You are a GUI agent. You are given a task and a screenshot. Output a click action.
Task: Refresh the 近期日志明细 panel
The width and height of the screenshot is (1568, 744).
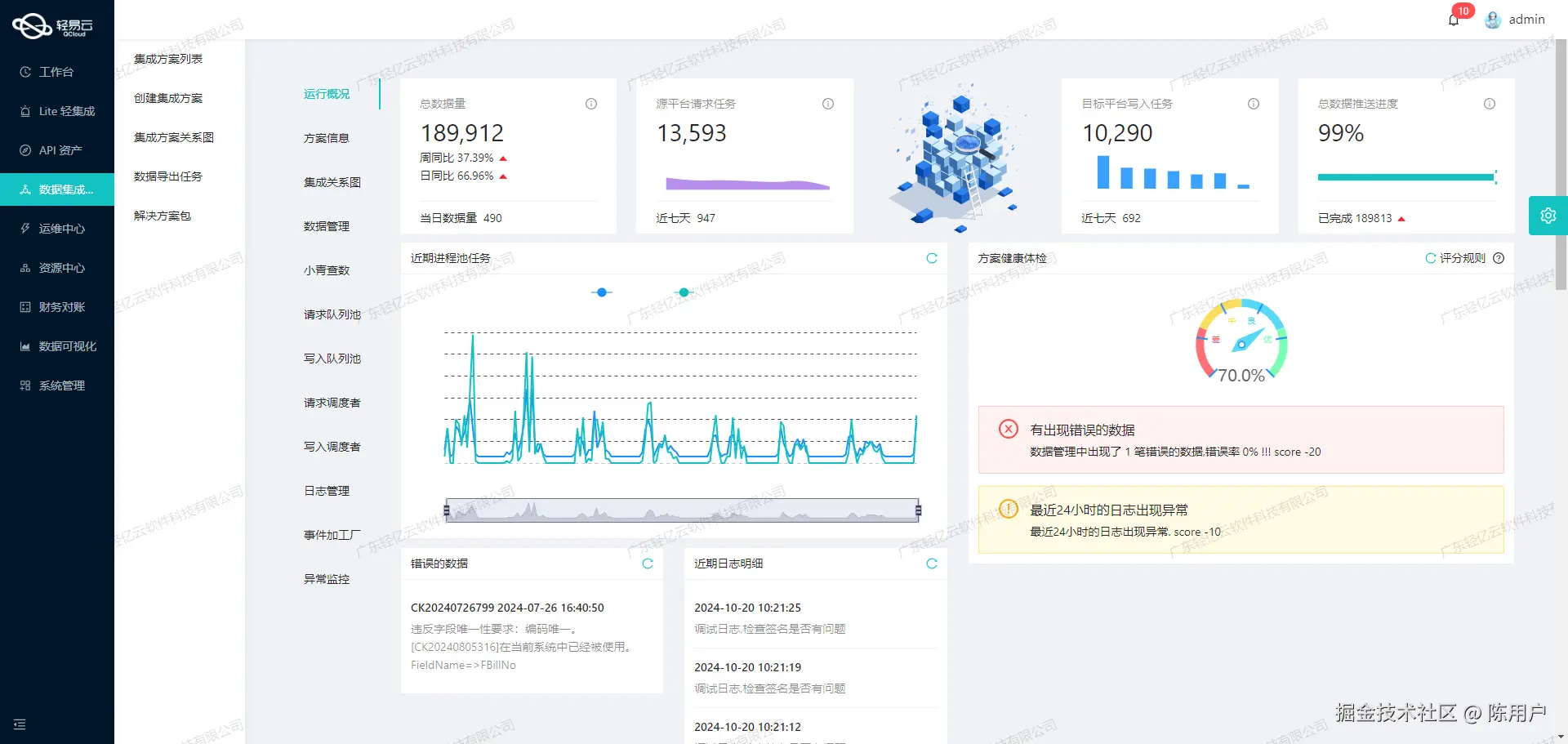931,564
